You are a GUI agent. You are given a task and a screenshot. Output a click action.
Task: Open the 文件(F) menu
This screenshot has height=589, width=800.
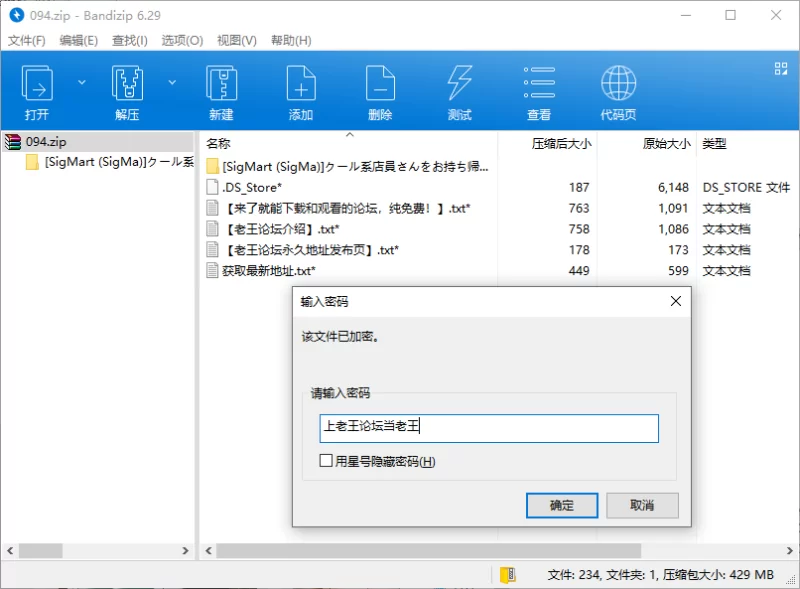[x=27, y=40]
